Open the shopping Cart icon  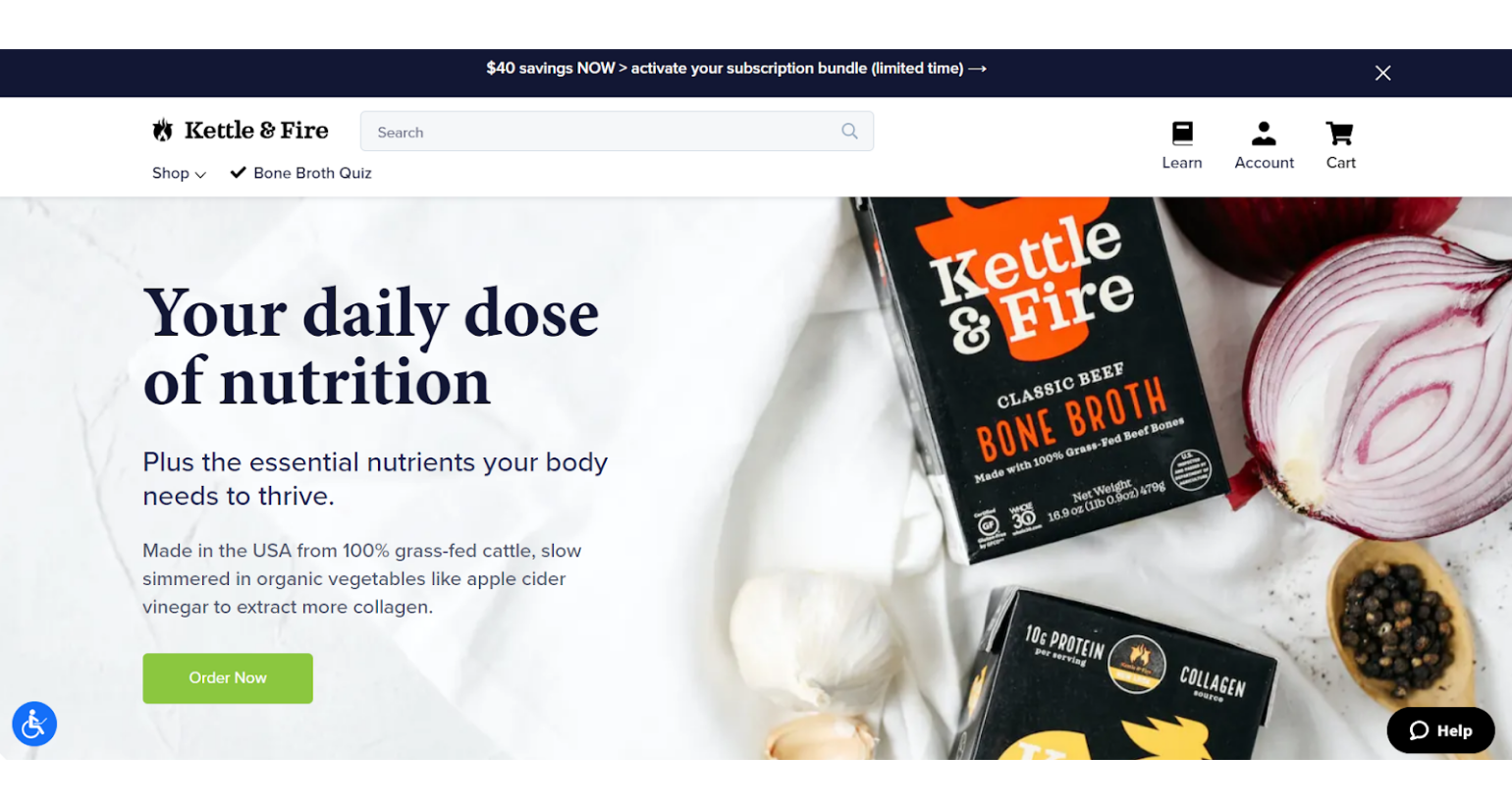pyautogui.click(x=1340, y=133)
